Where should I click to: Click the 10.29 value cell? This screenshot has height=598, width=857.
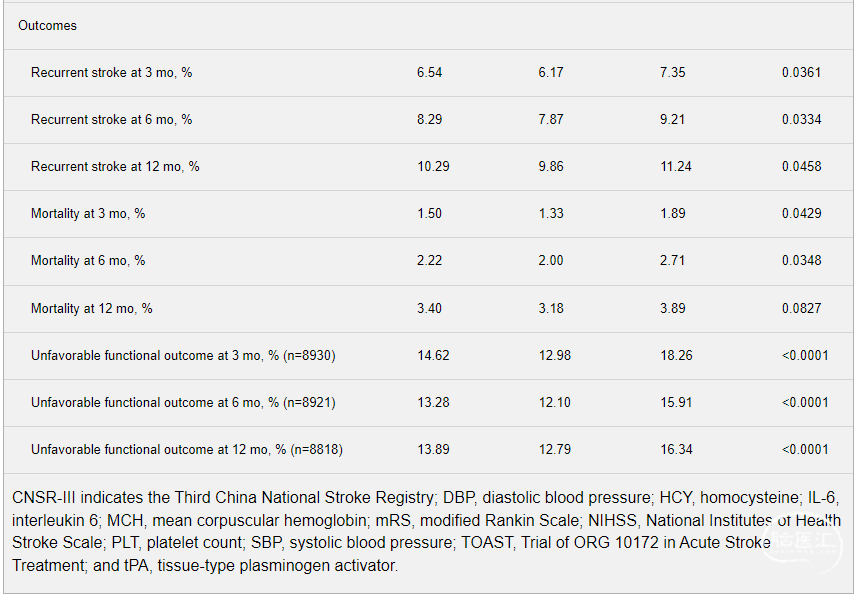pos(433,167)
